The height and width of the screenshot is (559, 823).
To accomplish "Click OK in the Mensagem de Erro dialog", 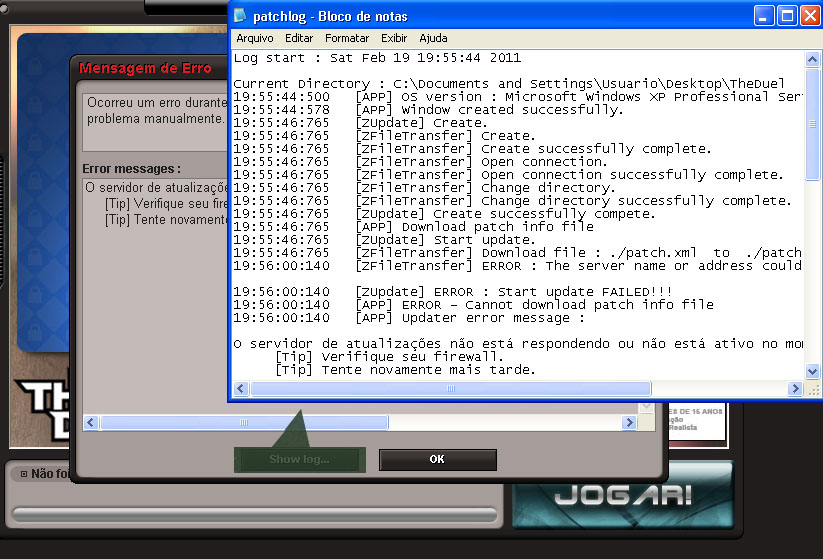I will pyautogui.click(x=438, y=459).
